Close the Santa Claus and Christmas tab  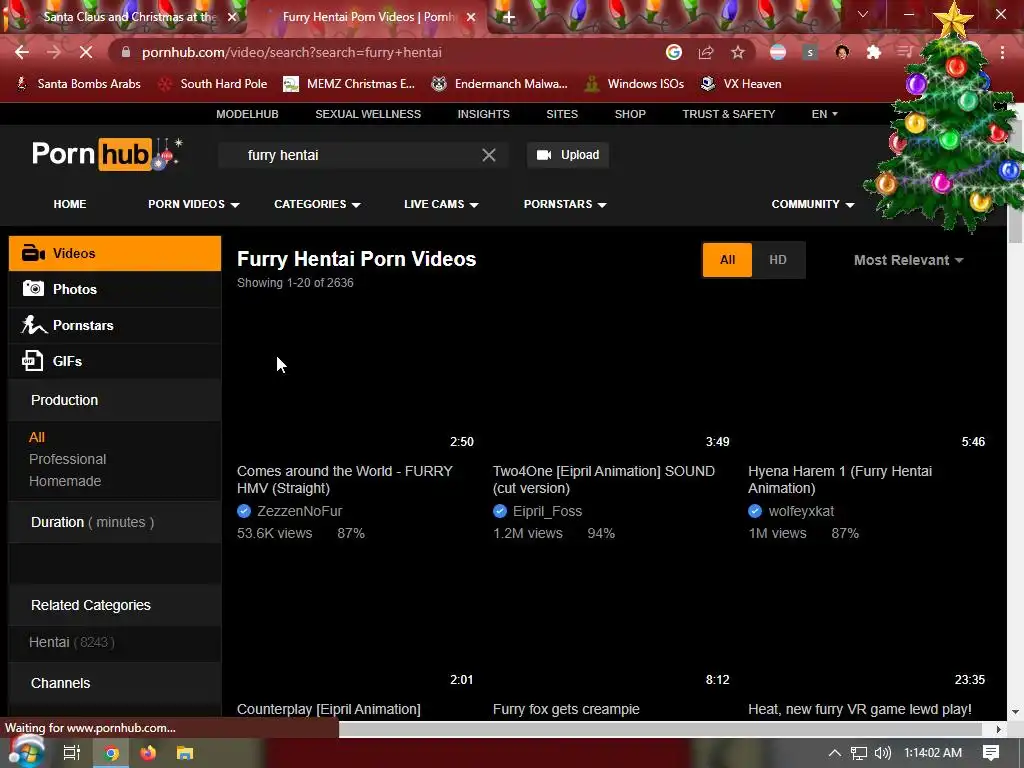tap(232, 17)
